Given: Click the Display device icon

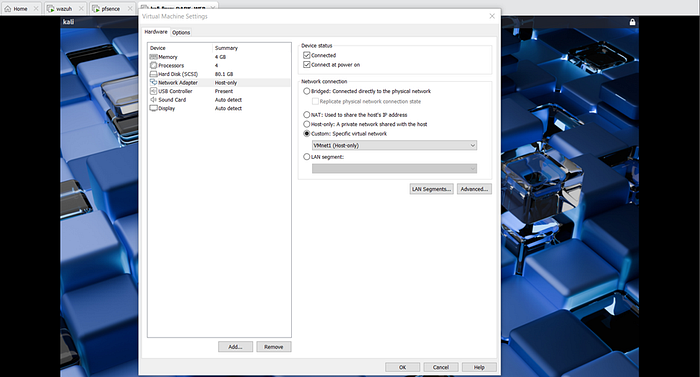Looking at the screenshot, I should click(154, 108).
